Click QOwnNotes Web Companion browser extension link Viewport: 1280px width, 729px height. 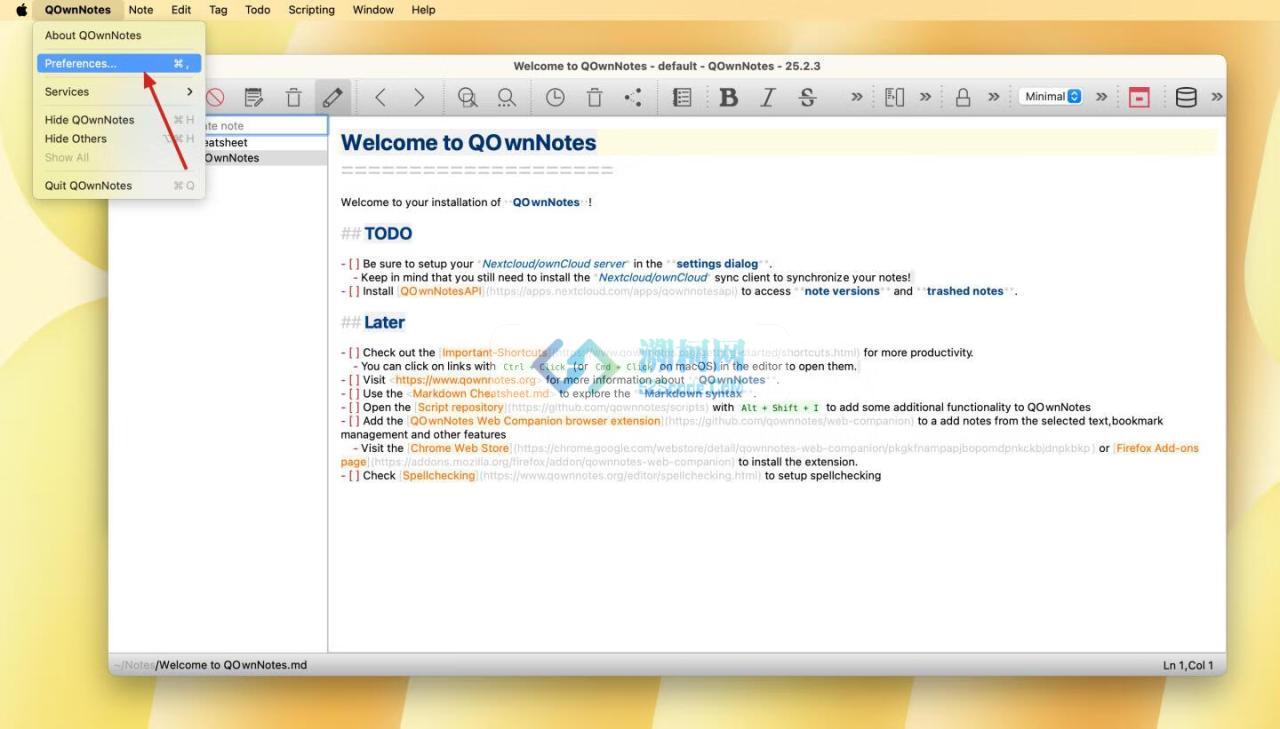535,421
